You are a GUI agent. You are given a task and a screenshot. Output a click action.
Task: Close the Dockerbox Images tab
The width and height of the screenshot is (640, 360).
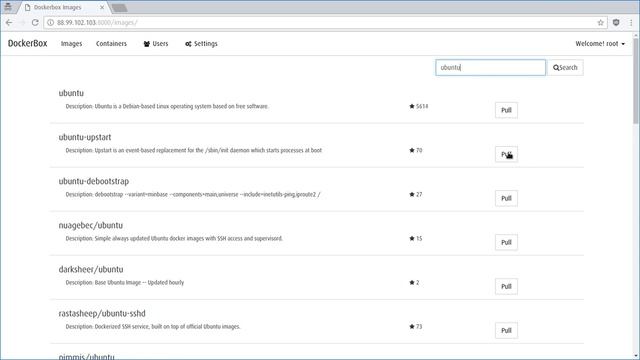click(x=102, y=7)
